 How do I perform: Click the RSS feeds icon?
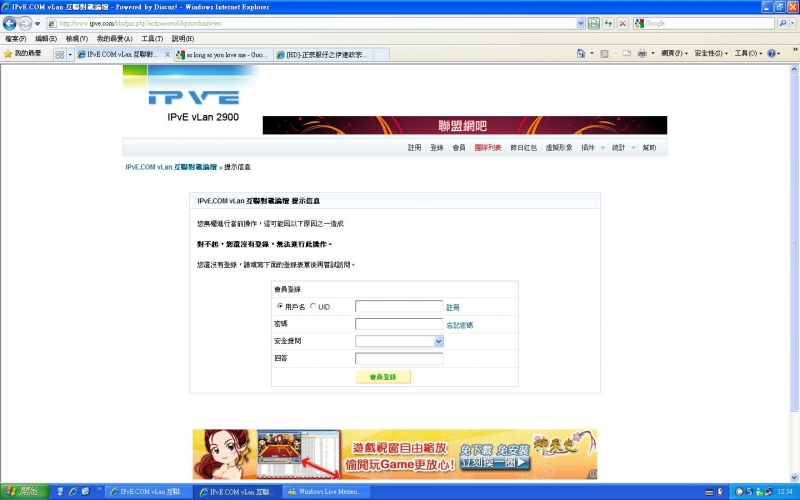[604, 54]
